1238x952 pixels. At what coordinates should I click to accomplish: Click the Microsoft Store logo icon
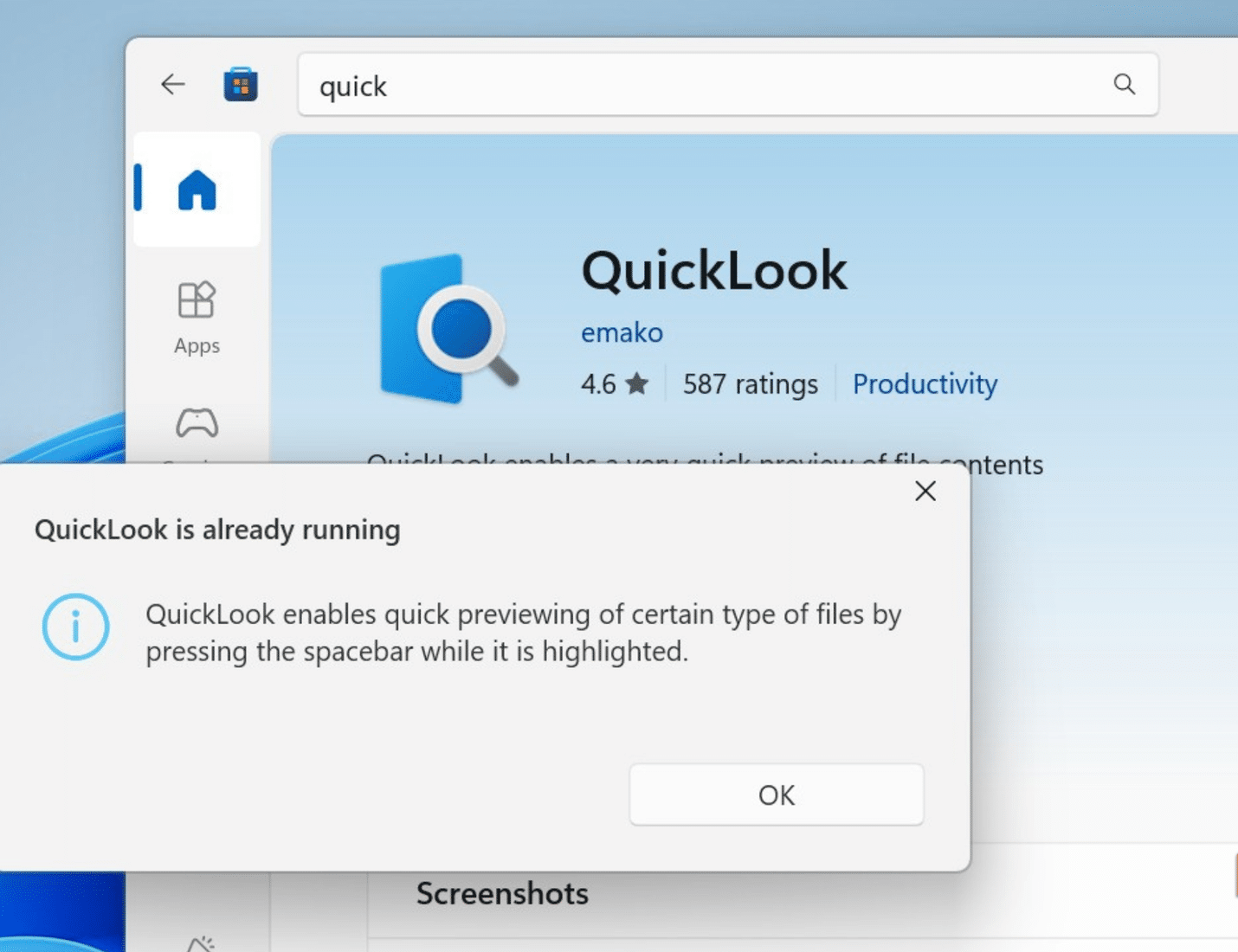241,85
